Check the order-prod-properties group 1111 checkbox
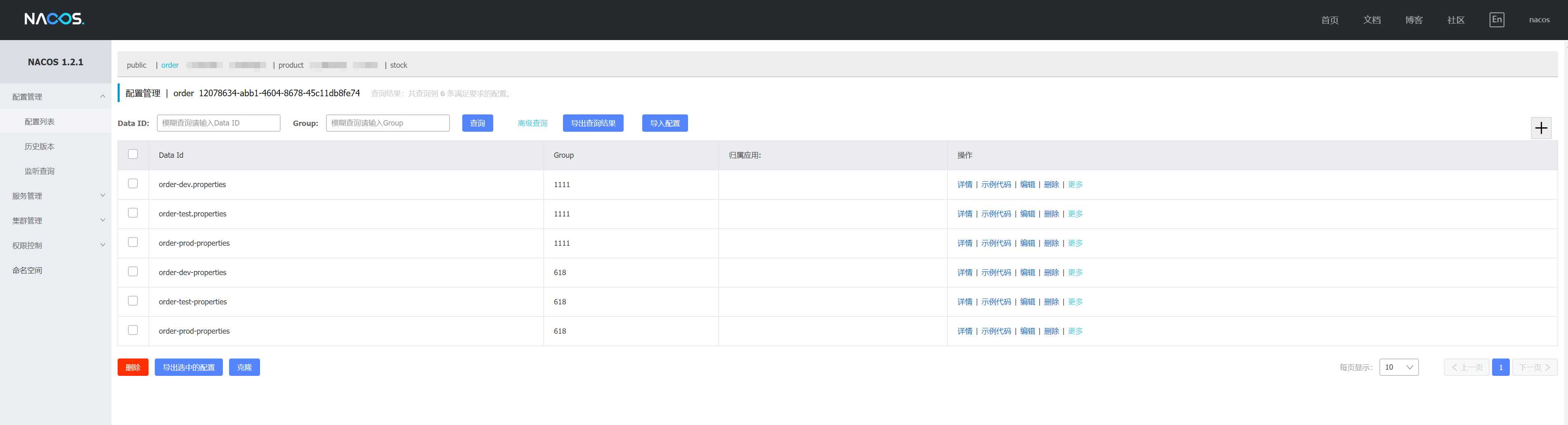1568x425 pixels. tap(132, 242)
